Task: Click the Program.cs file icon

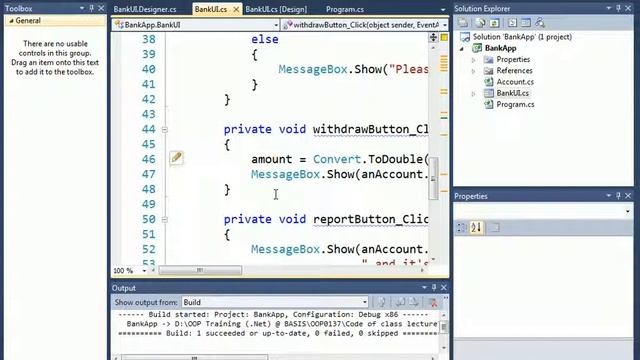Action: coord(489,104)
